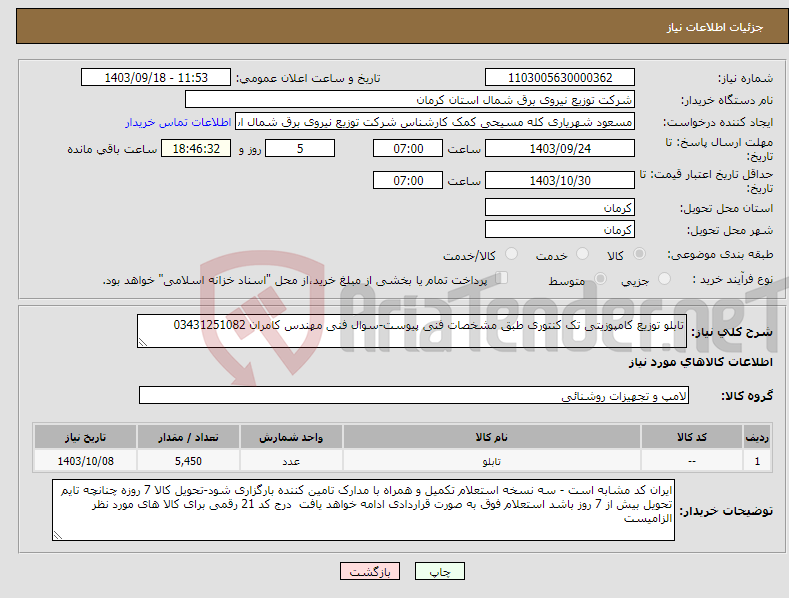Screen dimensions: 789x598
Task: Click the unit cell عدد
Action: click(x=291, y=461)
